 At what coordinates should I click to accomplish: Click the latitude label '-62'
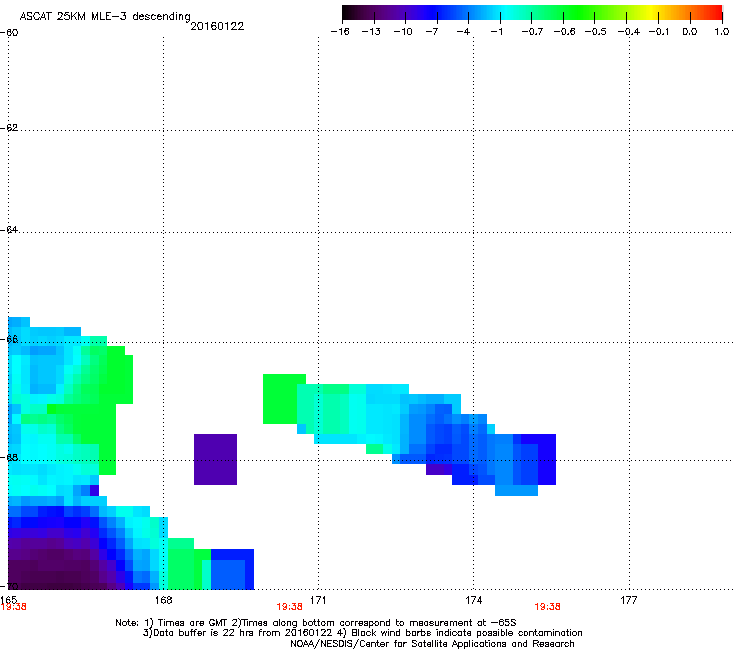coord(9,128)
